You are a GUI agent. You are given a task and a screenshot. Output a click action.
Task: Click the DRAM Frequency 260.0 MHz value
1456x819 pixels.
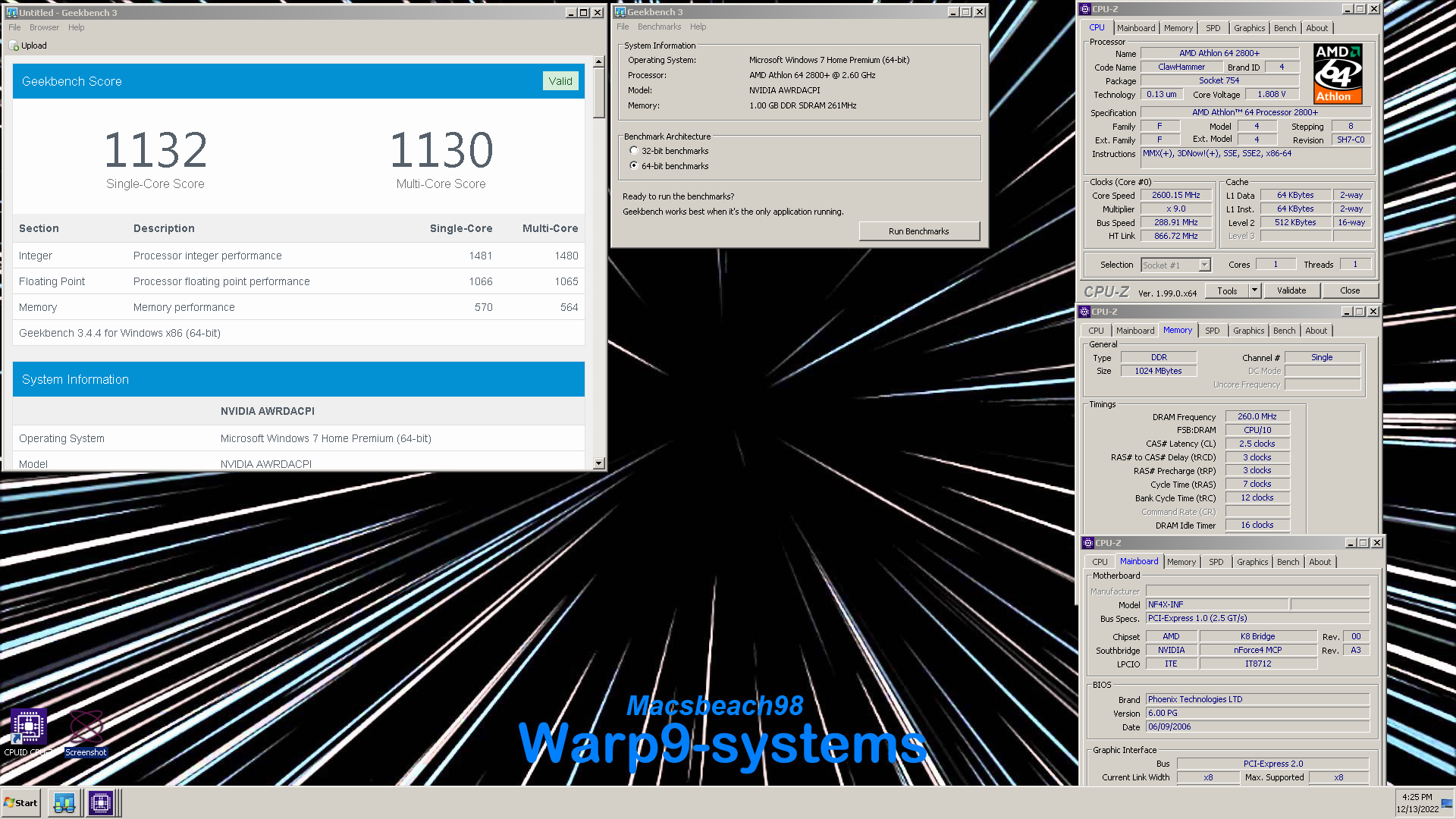[1257, 416]
